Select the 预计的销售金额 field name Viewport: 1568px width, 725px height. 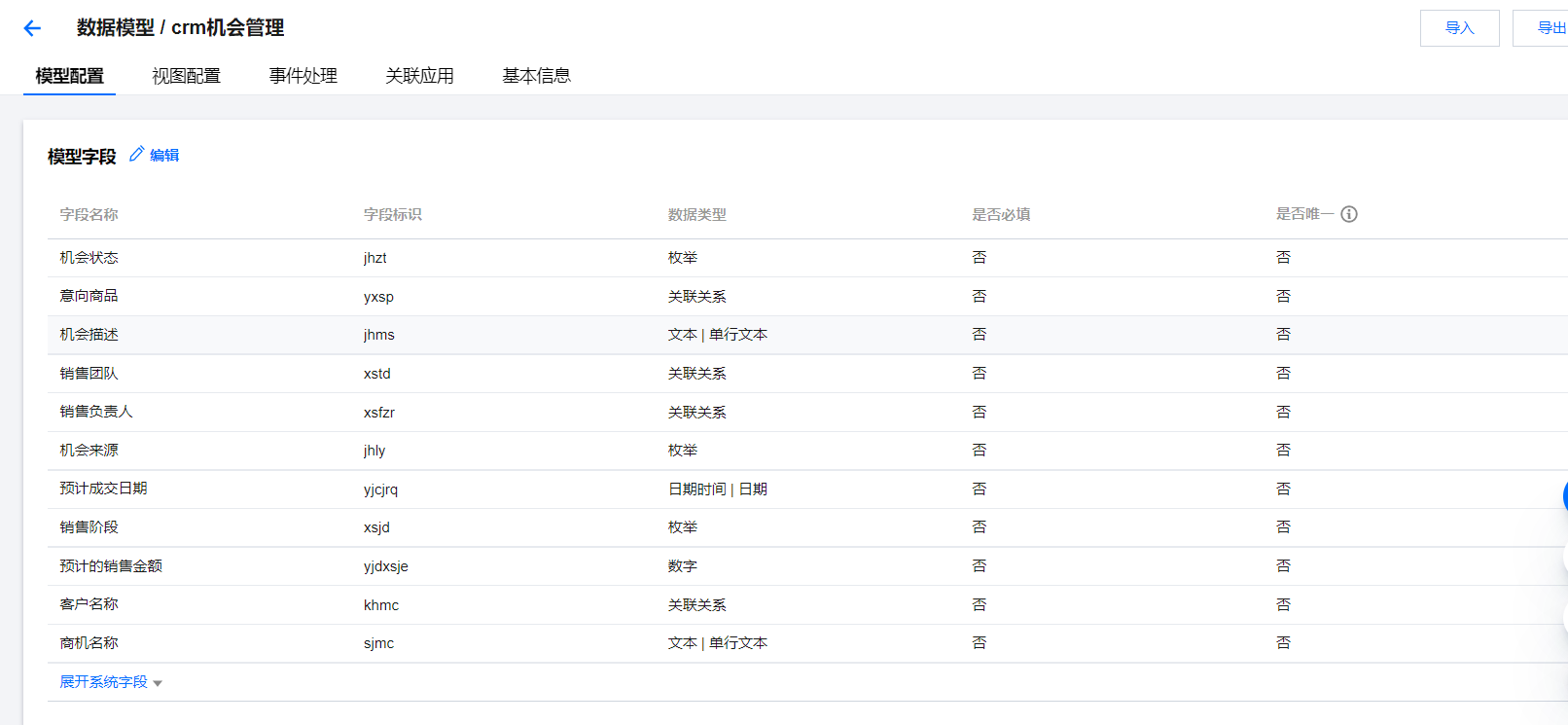(x=110, y=566)
